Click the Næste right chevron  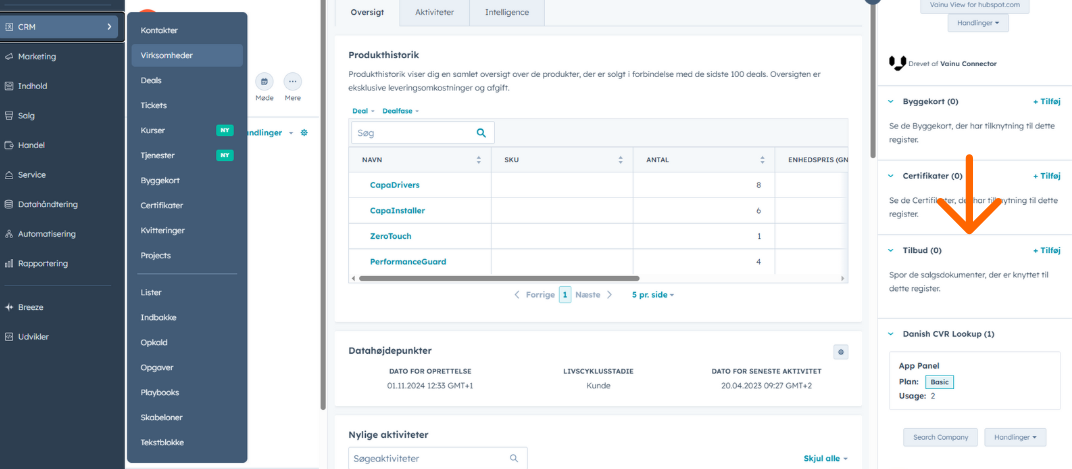[x=609, y=295]
